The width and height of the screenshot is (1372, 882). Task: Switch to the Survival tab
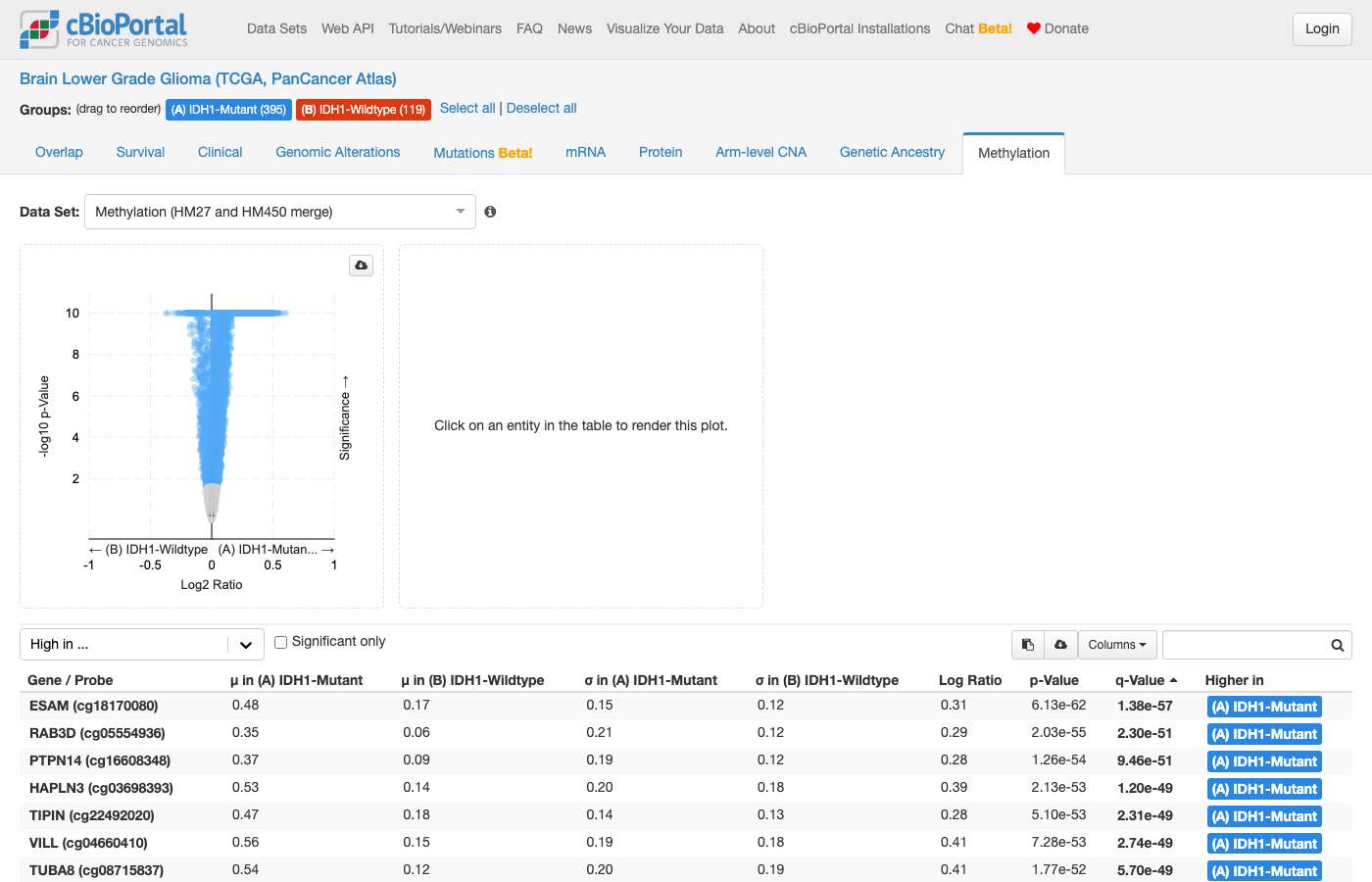140,152
